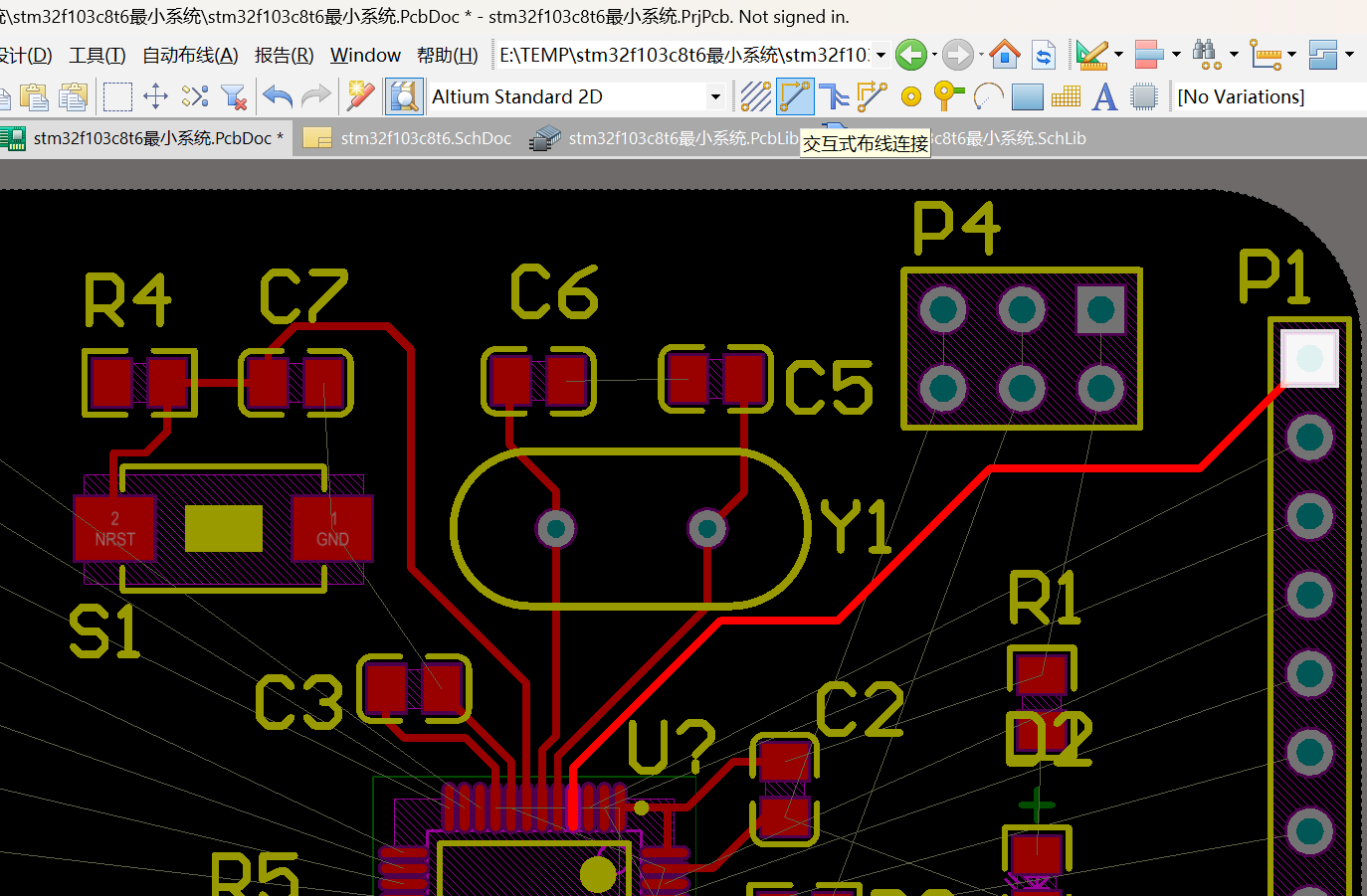The width and height of the screenshot is (1367, 896).
Task: Expand the Room tools dropdown arrow
Action: click(1349, 55)
